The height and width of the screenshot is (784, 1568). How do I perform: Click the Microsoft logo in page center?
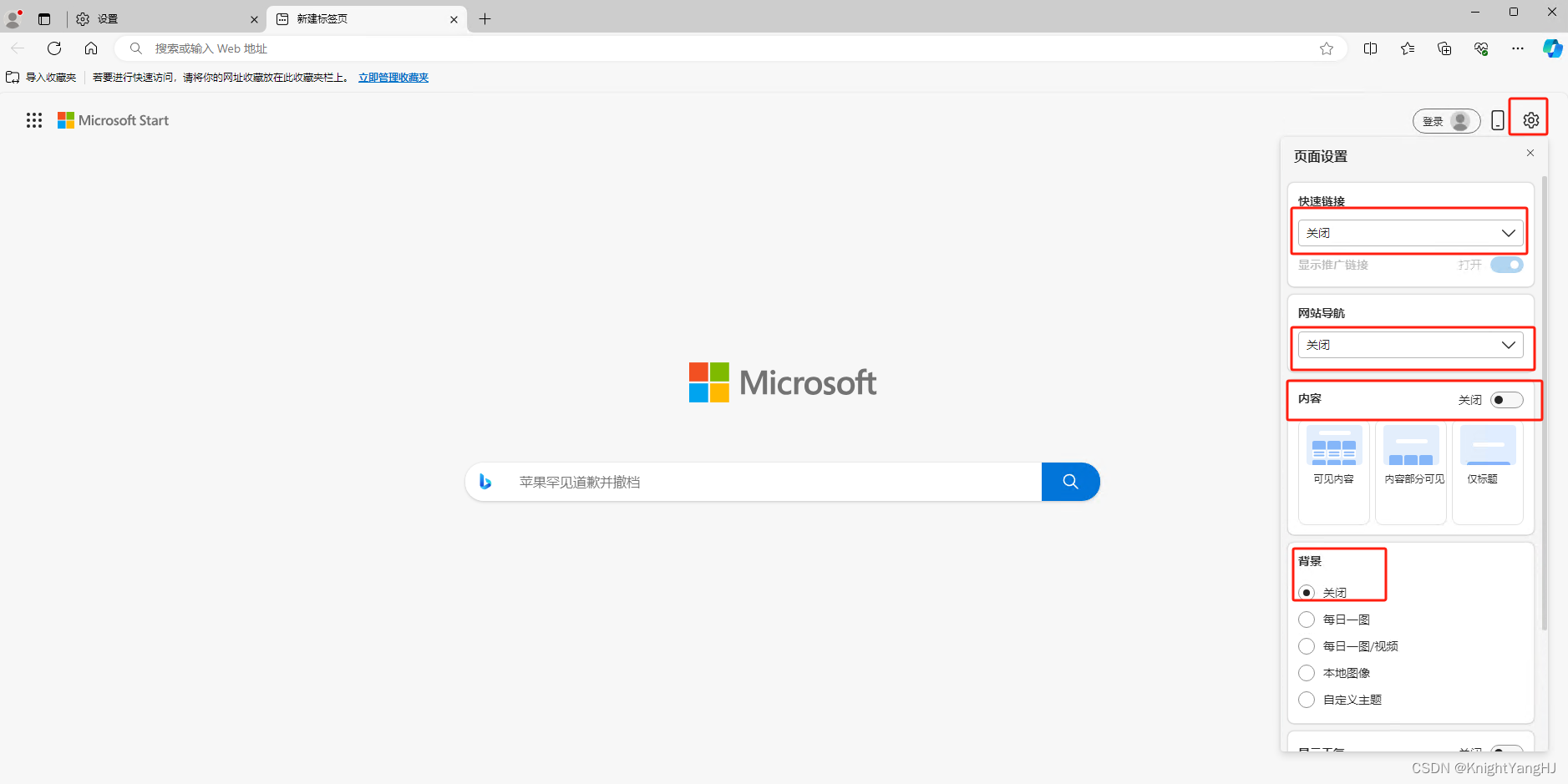pos(783,382)
